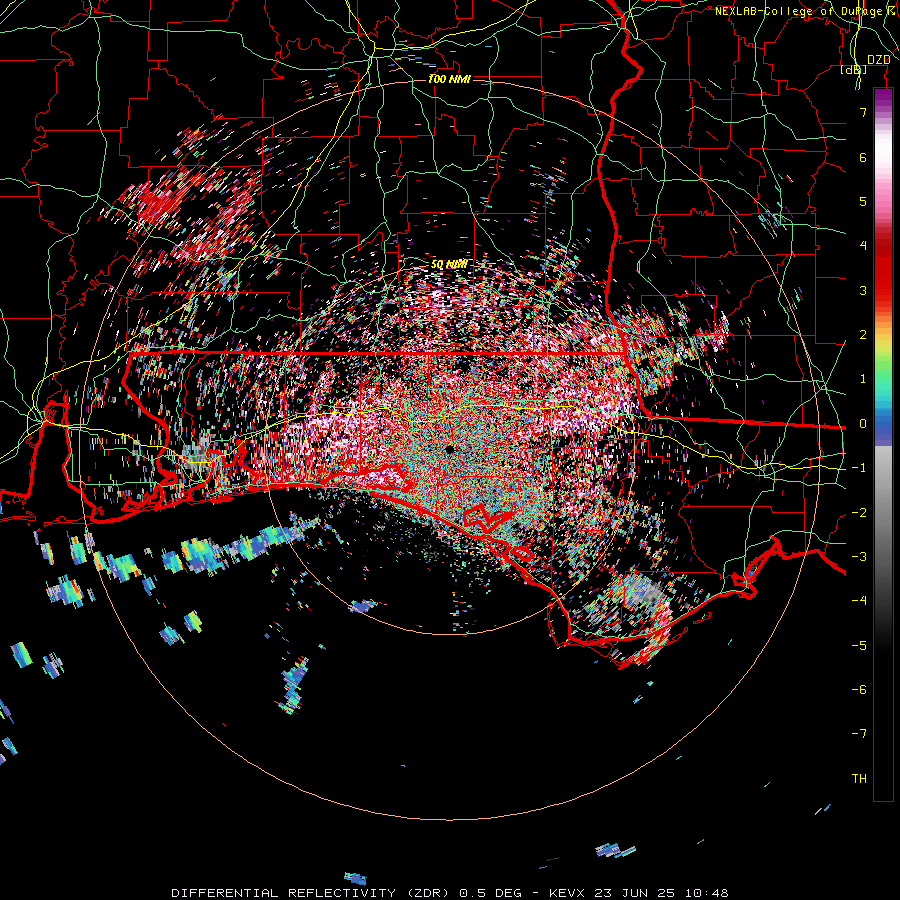The height and width of the screenshot is (900, 900).
Task: Click the black radar site dot at center
Action: [x=450, y=449]
